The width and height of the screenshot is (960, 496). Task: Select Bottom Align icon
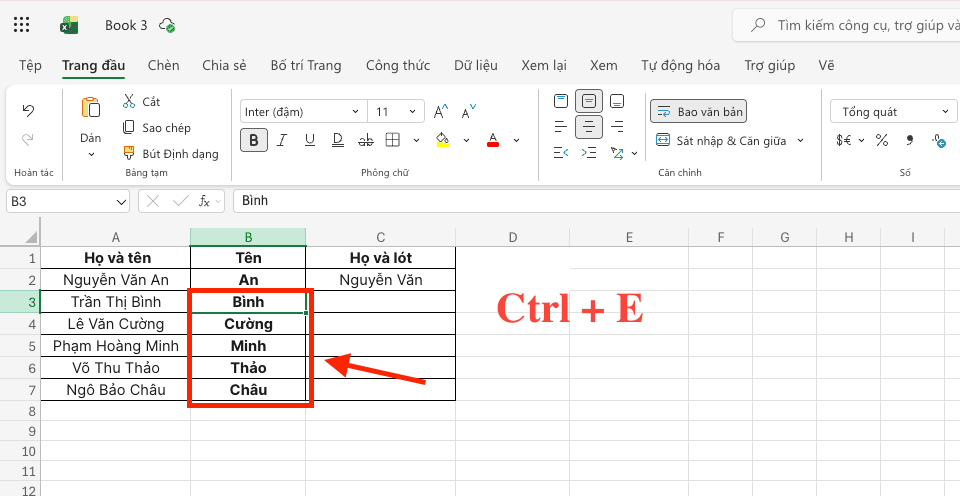[617, 101]
